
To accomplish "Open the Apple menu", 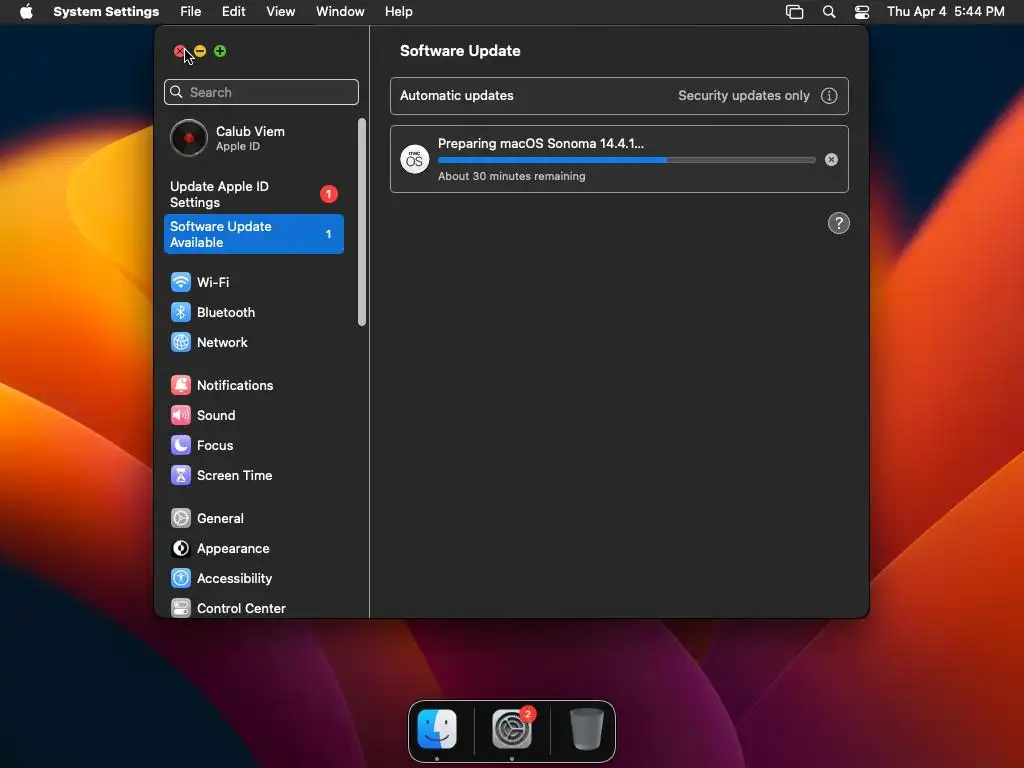I will pyautogui.click(x=26, y=12).
